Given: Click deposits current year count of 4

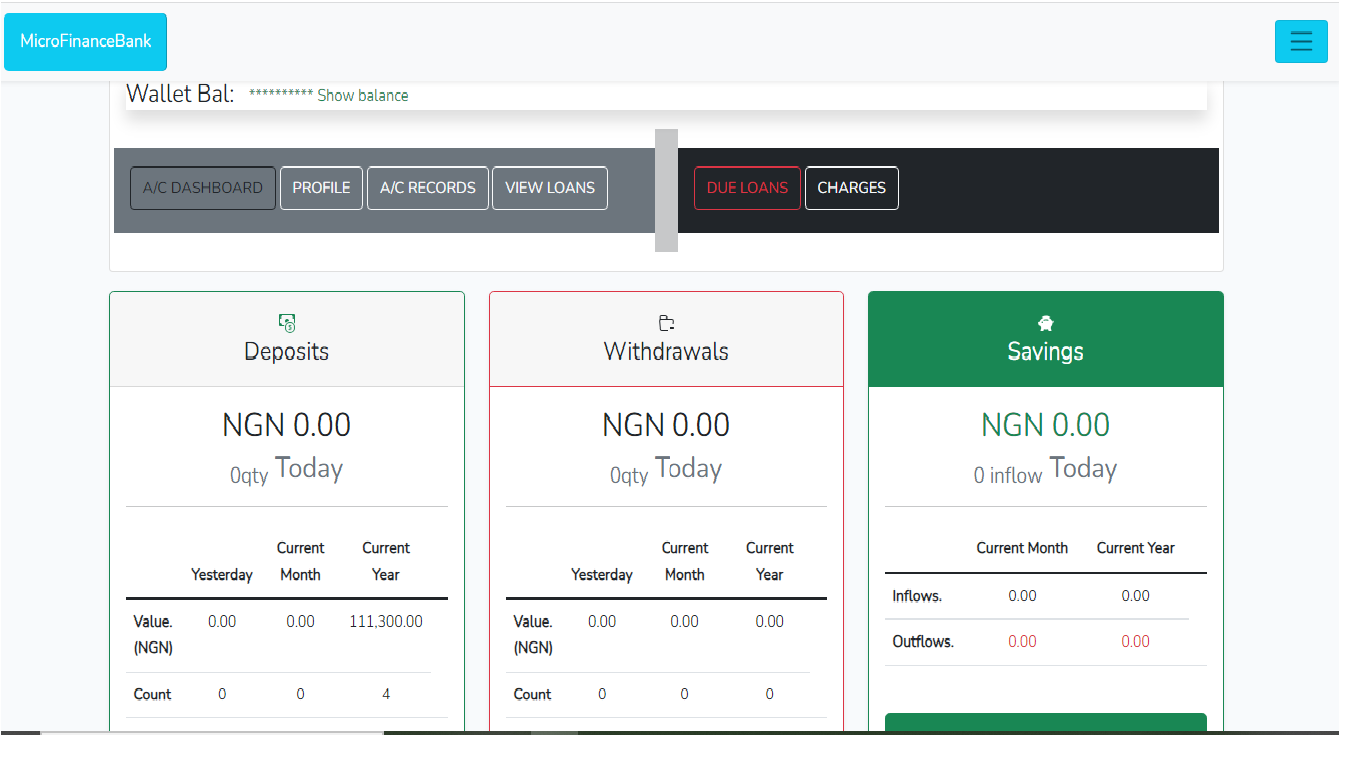Looking at the screenshot, I should click(386, 694).
